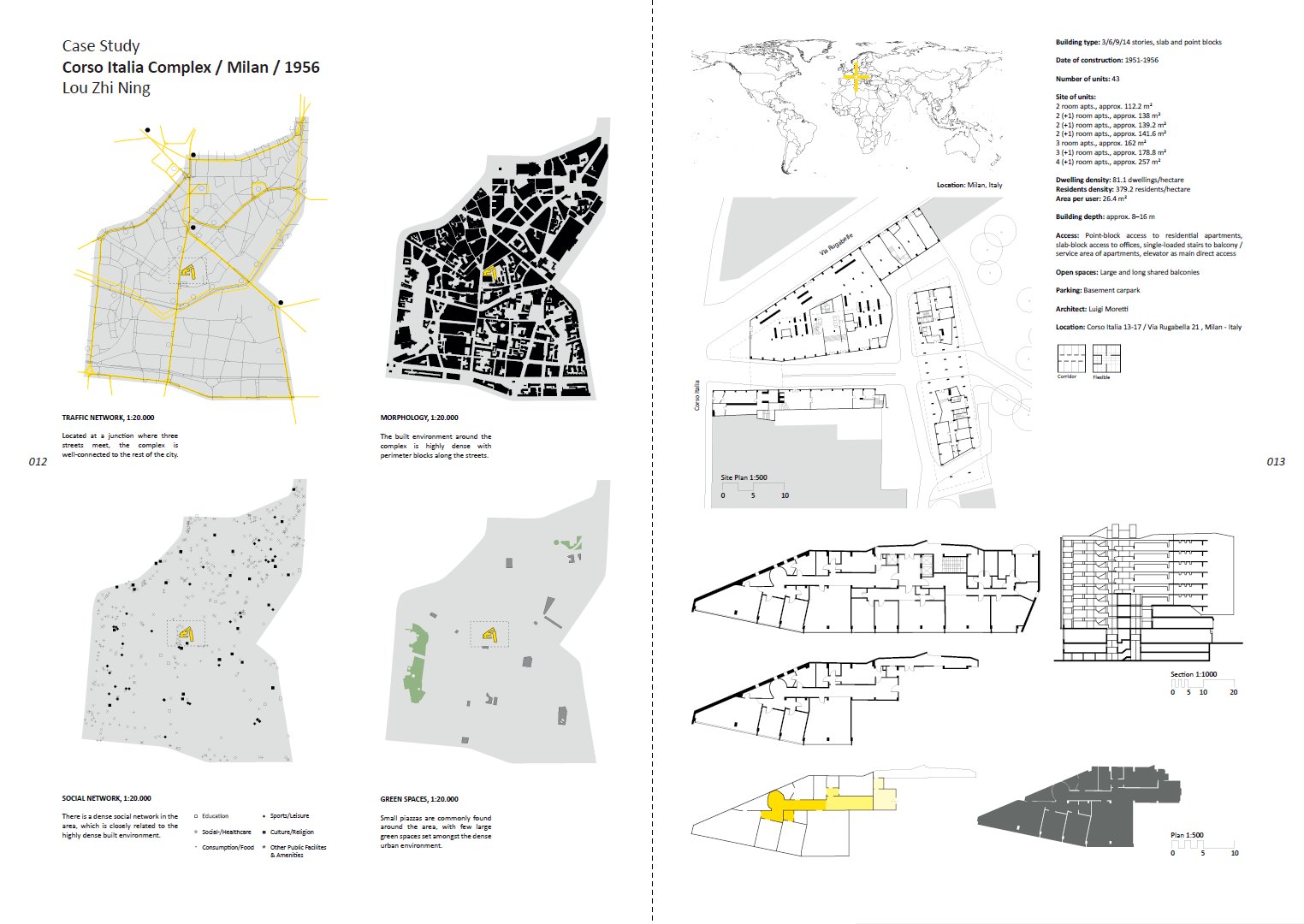This screenshot has width=1304, height=924.
Task: Click yellow complex marker in Morphology map
Action: (491, 273)
